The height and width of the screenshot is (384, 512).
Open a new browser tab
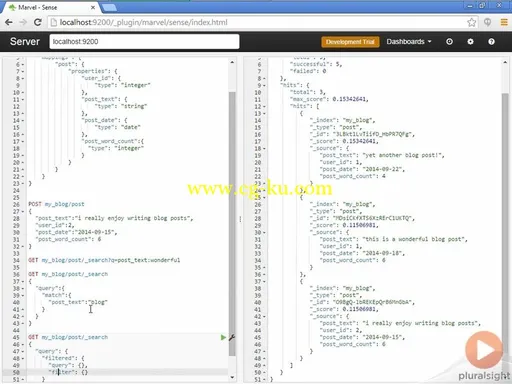(109, 7)
